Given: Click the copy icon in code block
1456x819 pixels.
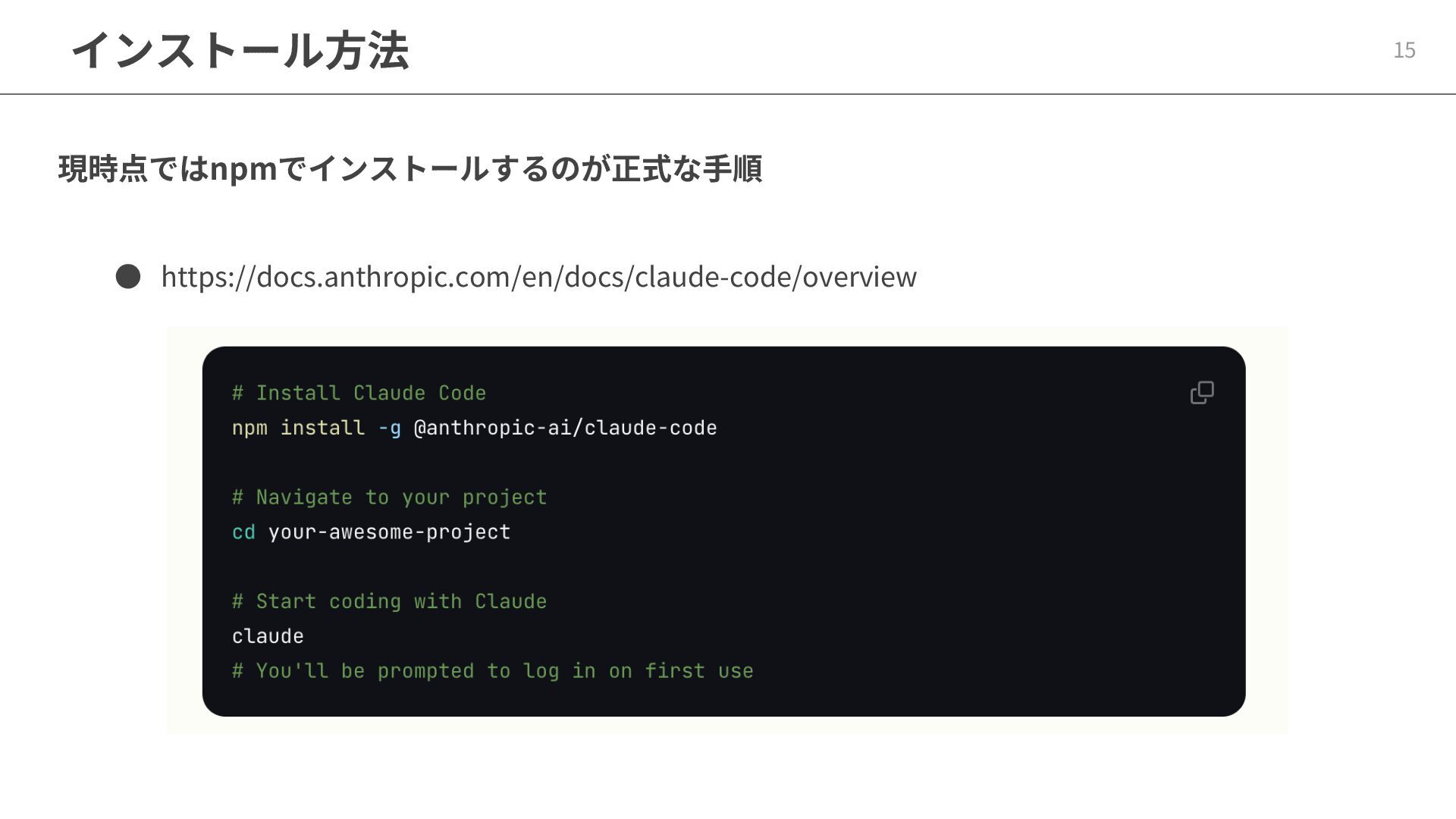Looking at the screenshot, I should point(1202,392).
